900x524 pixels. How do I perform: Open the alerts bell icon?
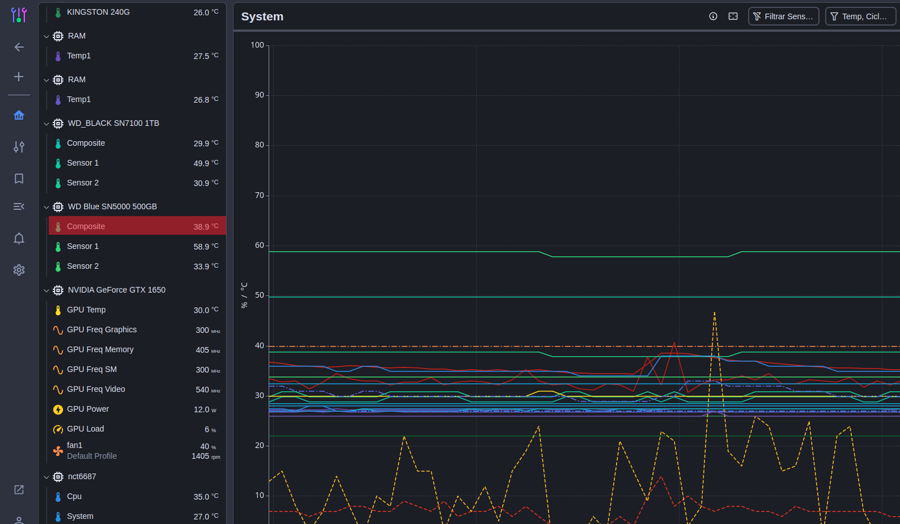point(19,238)
